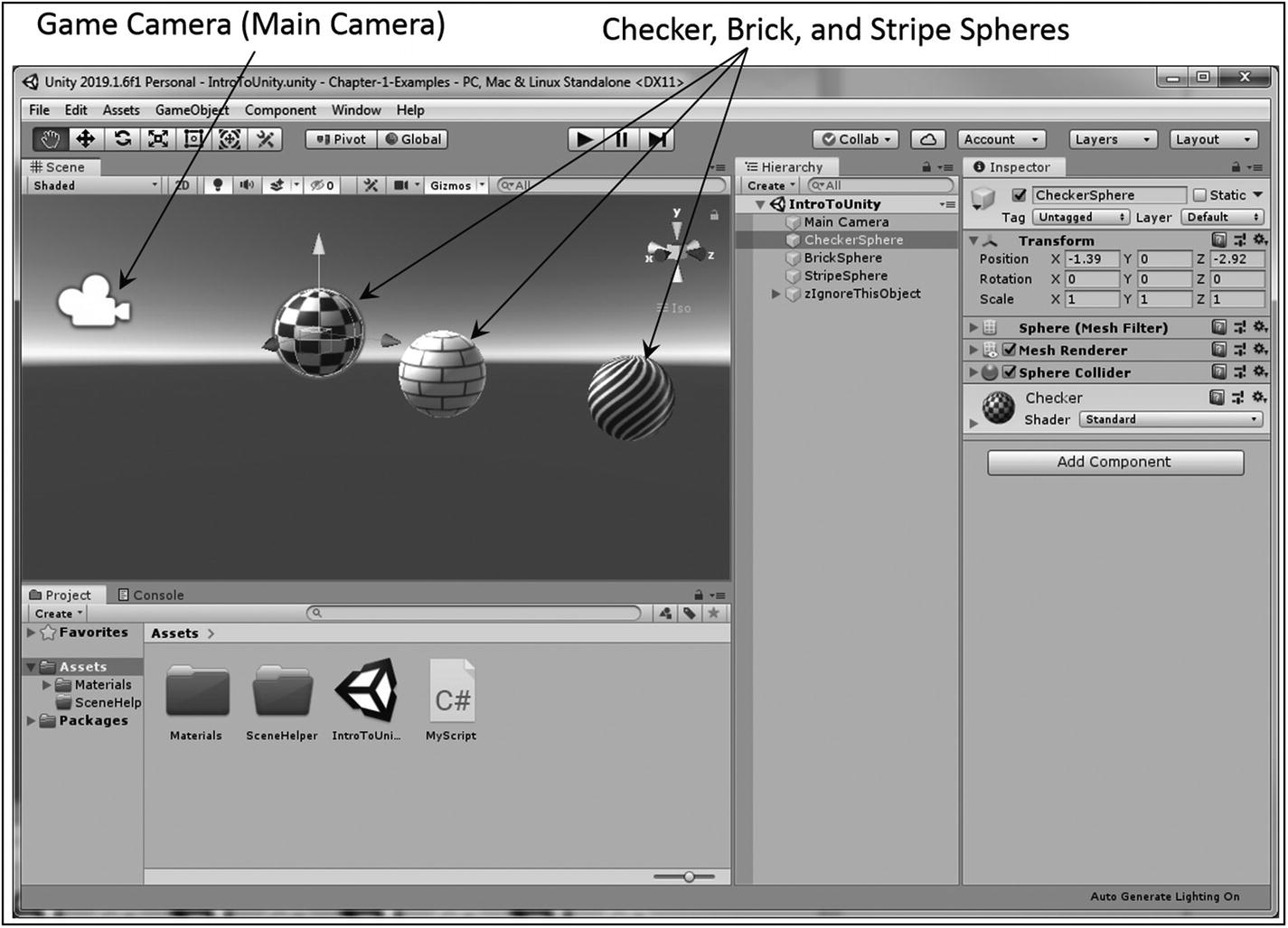Search by type in Project panel
The height and width of the screenshot is (928, 1288).
pos(666,614)
